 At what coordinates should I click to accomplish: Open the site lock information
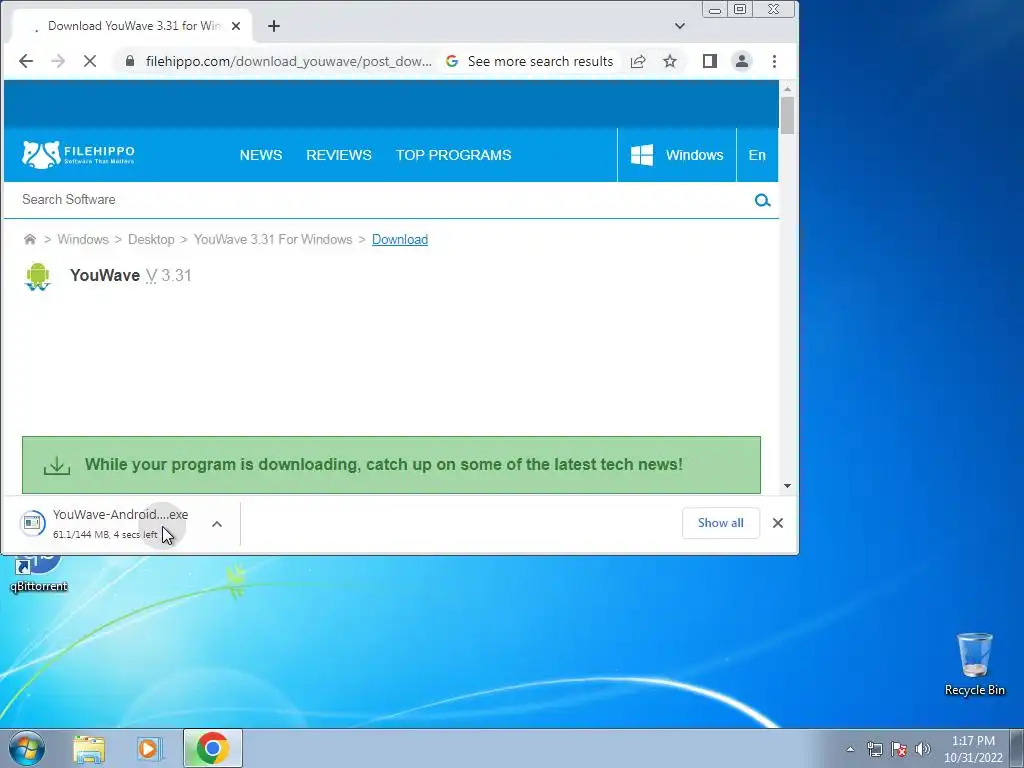pyautogui.click(x=130, y=61)
